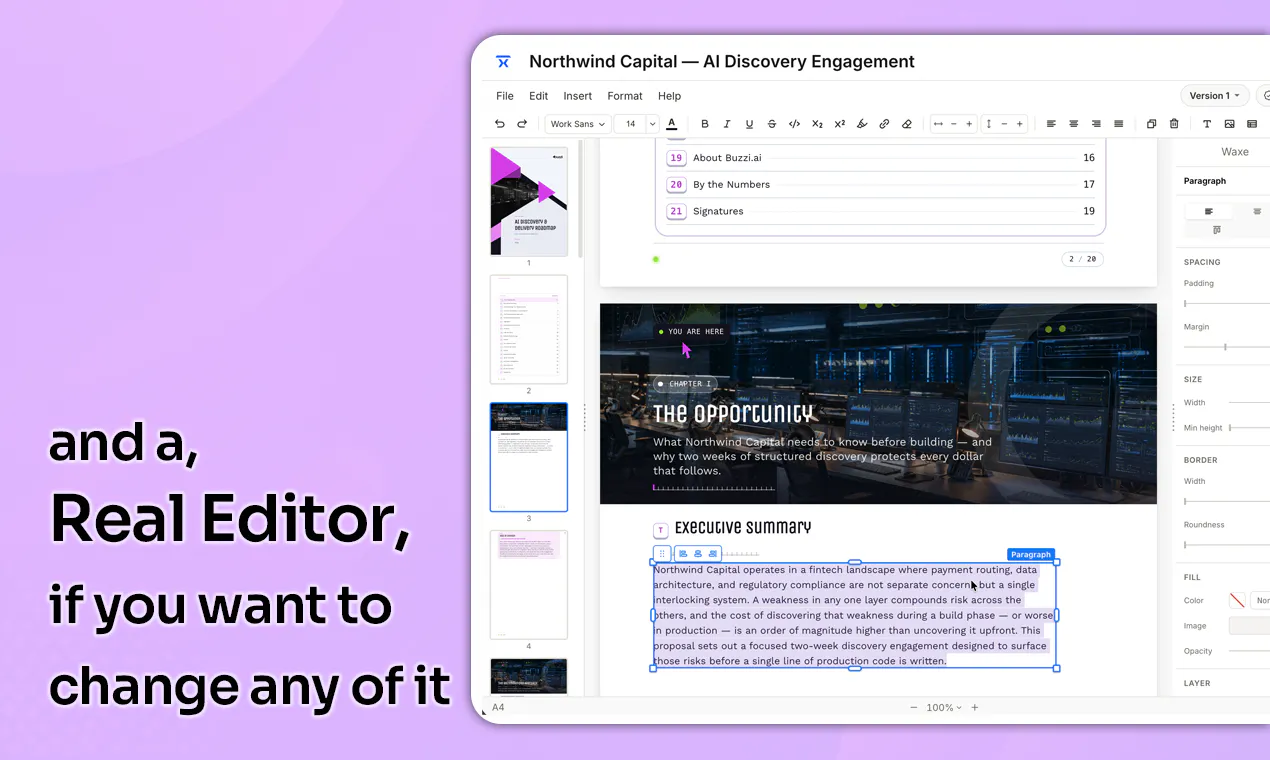Select left alignment in Paragraph panel
Viewport: 1270px width, 760px height.
[1209, 211]
